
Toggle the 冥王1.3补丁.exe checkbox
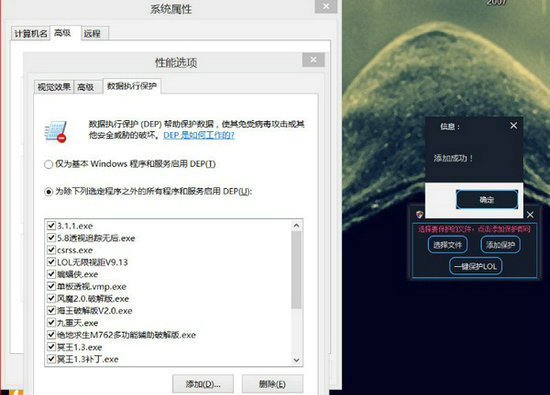[51, 359]
